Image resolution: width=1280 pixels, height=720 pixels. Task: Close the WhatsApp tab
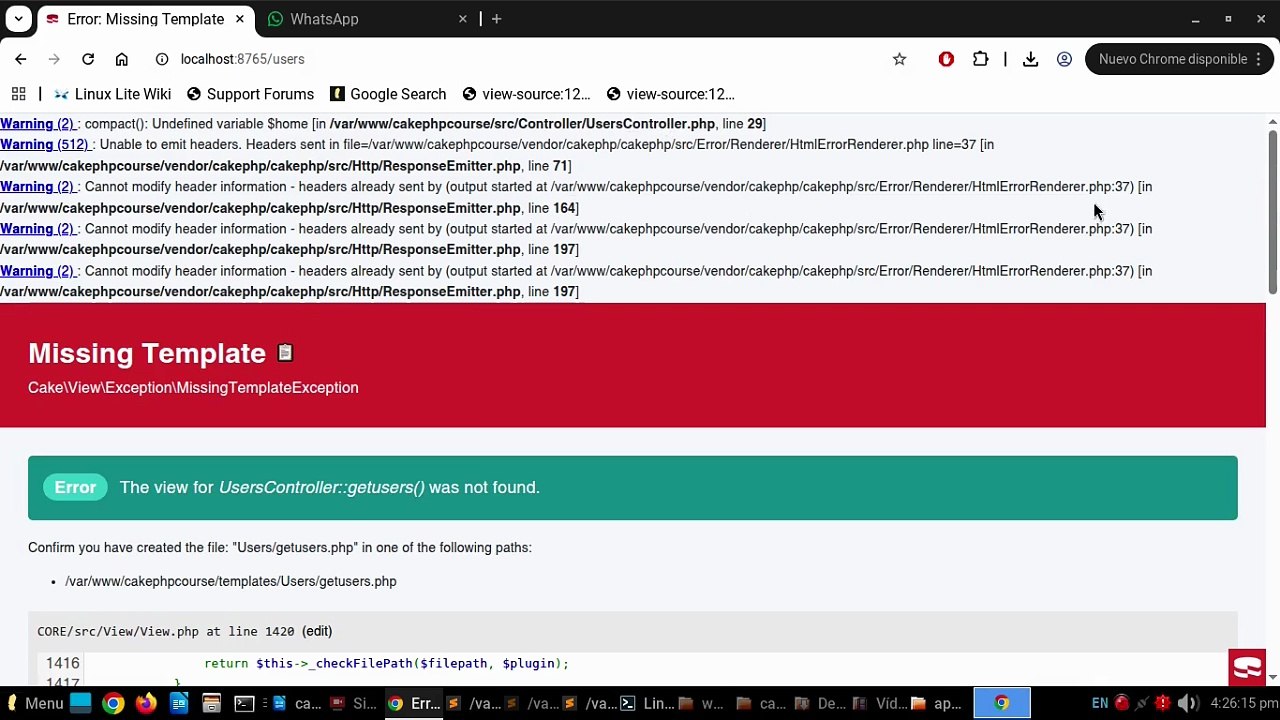pyautogui.click(x=463, y=19)
